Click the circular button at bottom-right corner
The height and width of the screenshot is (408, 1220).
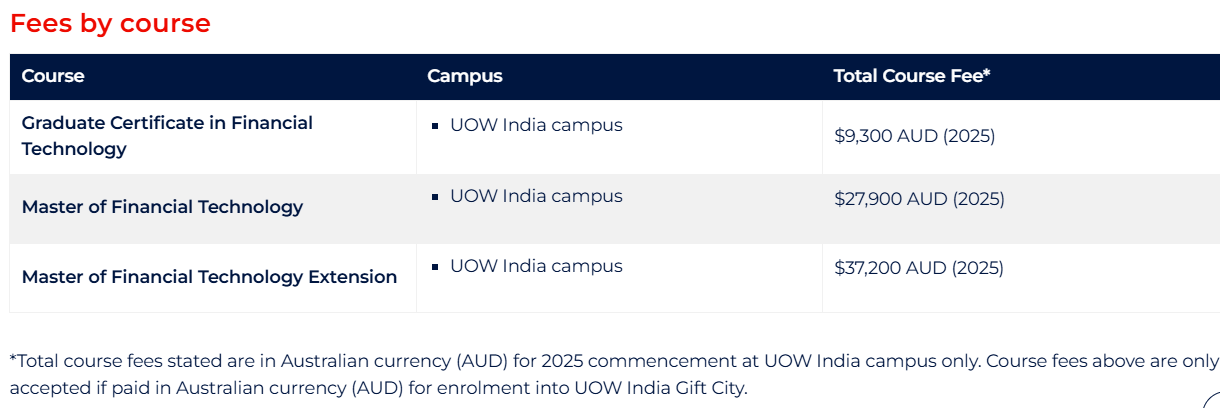click(x=1212, y=400)
